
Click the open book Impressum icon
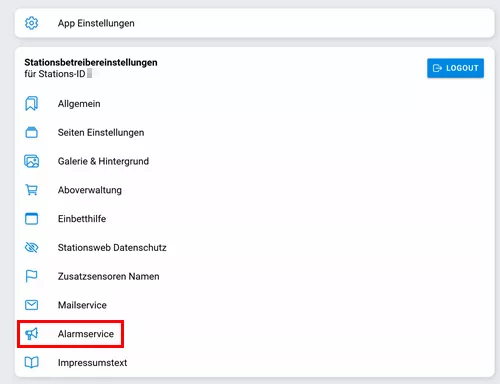point(31,362)
